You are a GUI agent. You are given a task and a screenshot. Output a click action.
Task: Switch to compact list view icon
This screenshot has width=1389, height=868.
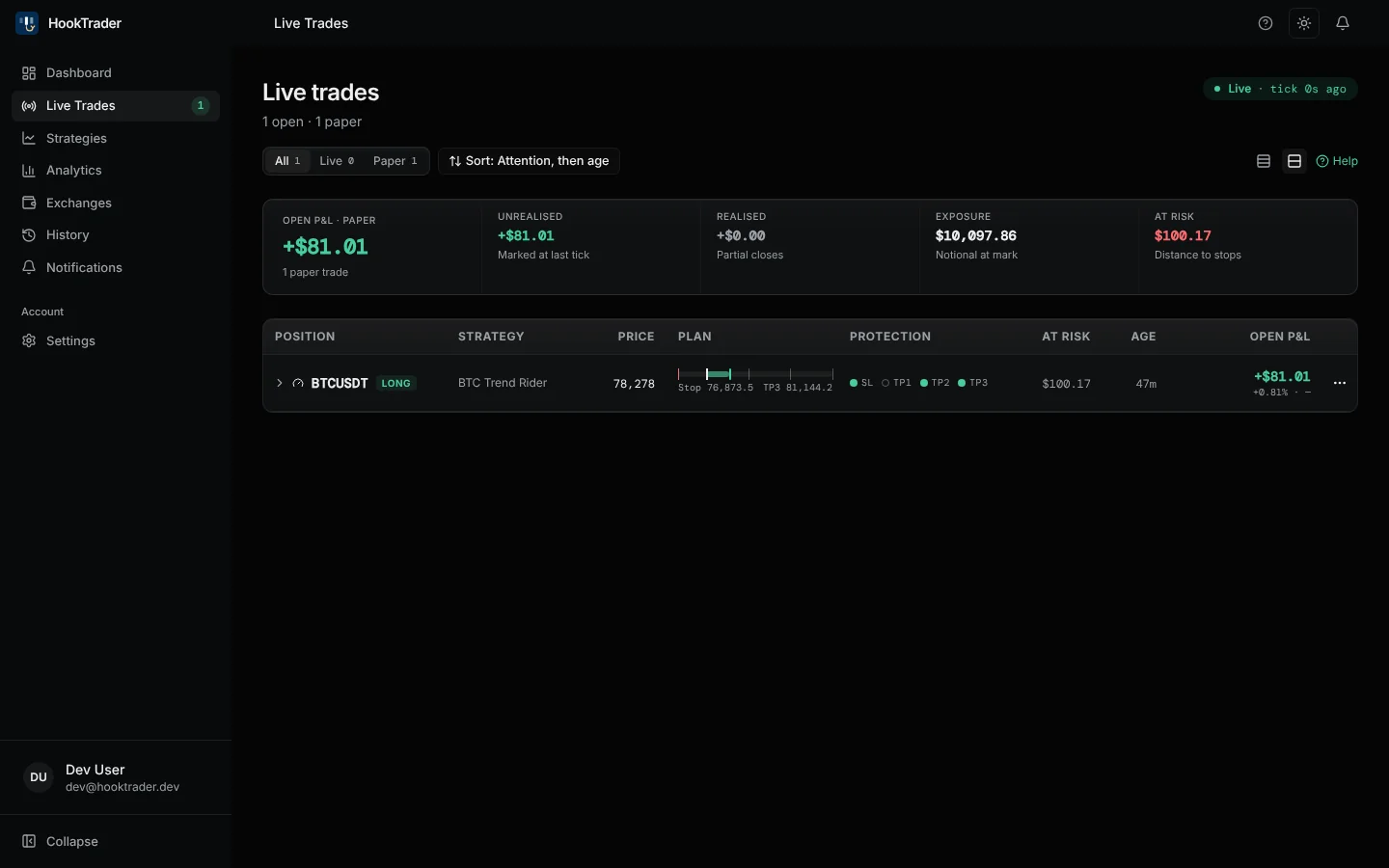[x=1264, y=161]
